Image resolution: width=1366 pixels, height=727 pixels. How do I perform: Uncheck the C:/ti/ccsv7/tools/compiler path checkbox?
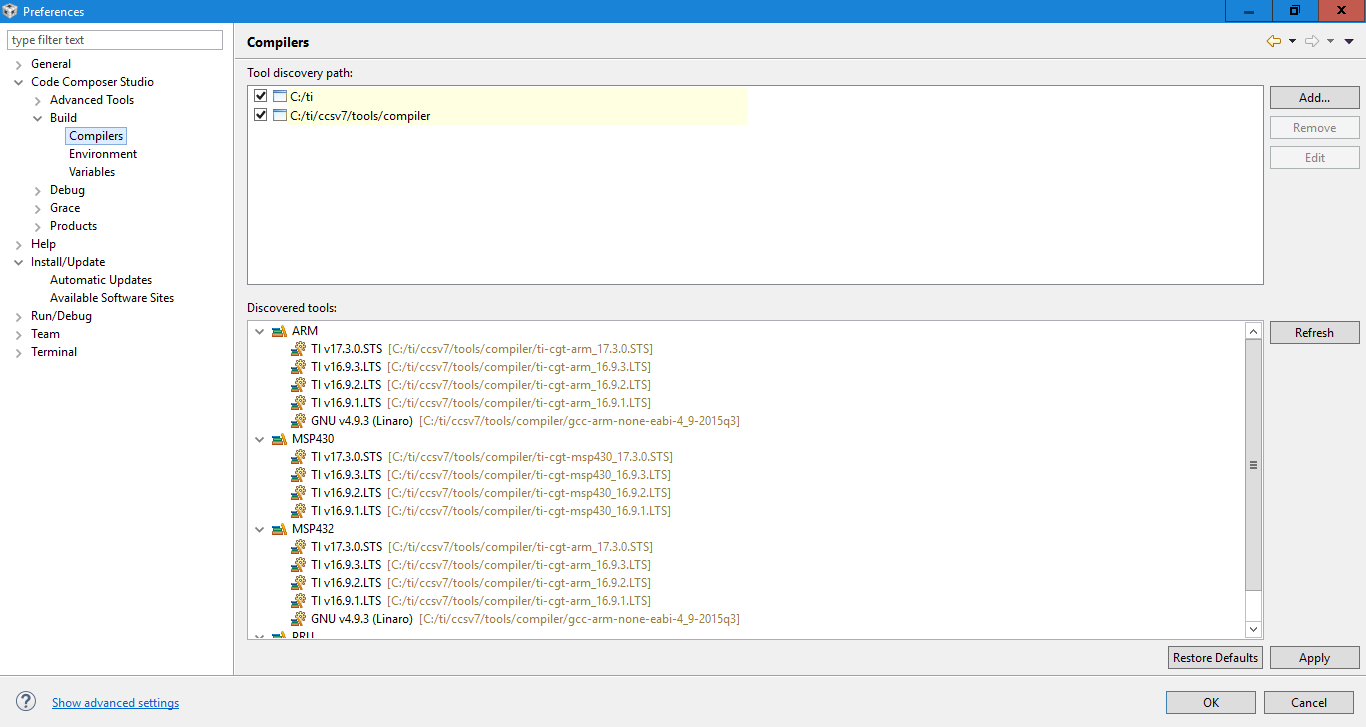pos(261,116)
